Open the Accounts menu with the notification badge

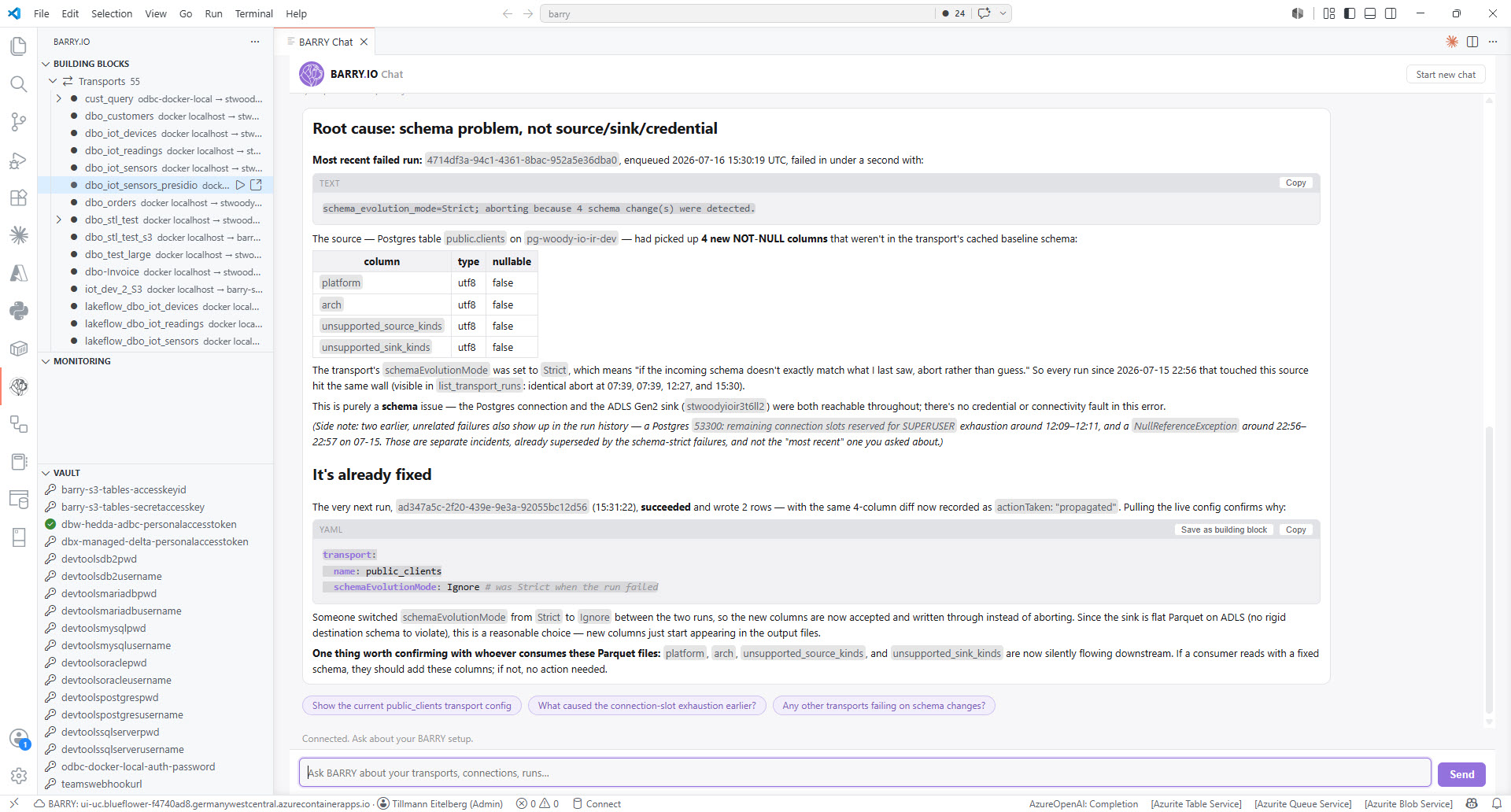pos(19,738)
